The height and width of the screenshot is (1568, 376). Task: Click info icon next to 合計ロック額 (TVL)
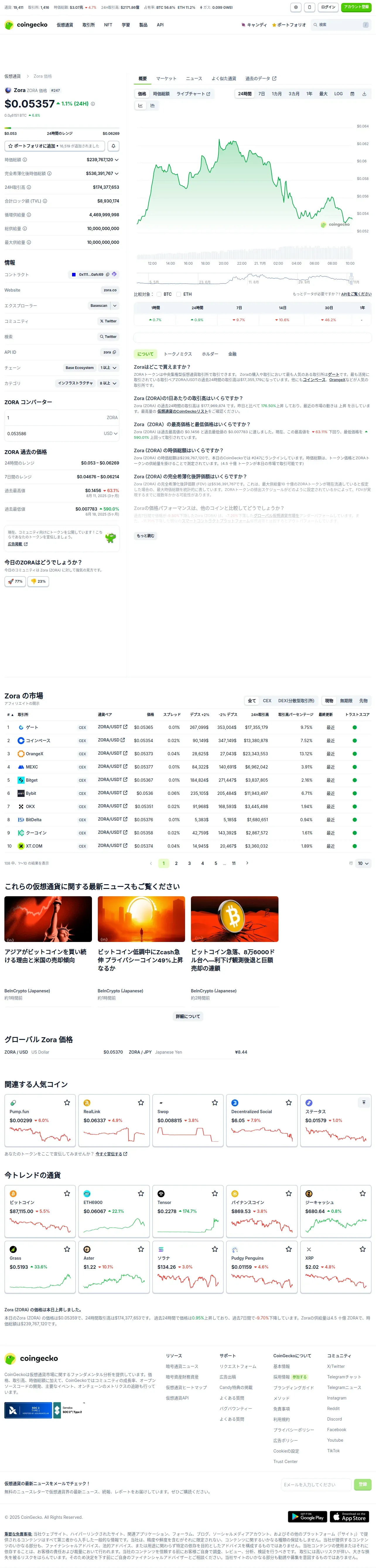point(45,201)
